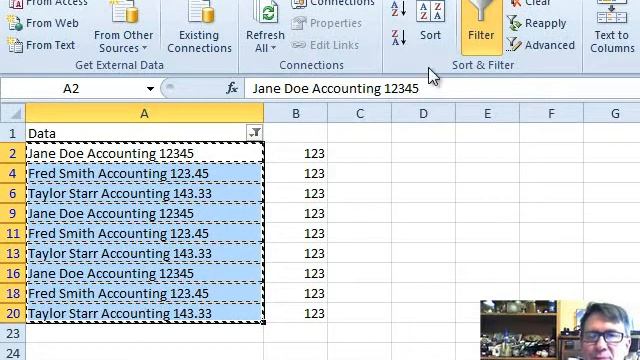Select row 6 header

[13, 193]
